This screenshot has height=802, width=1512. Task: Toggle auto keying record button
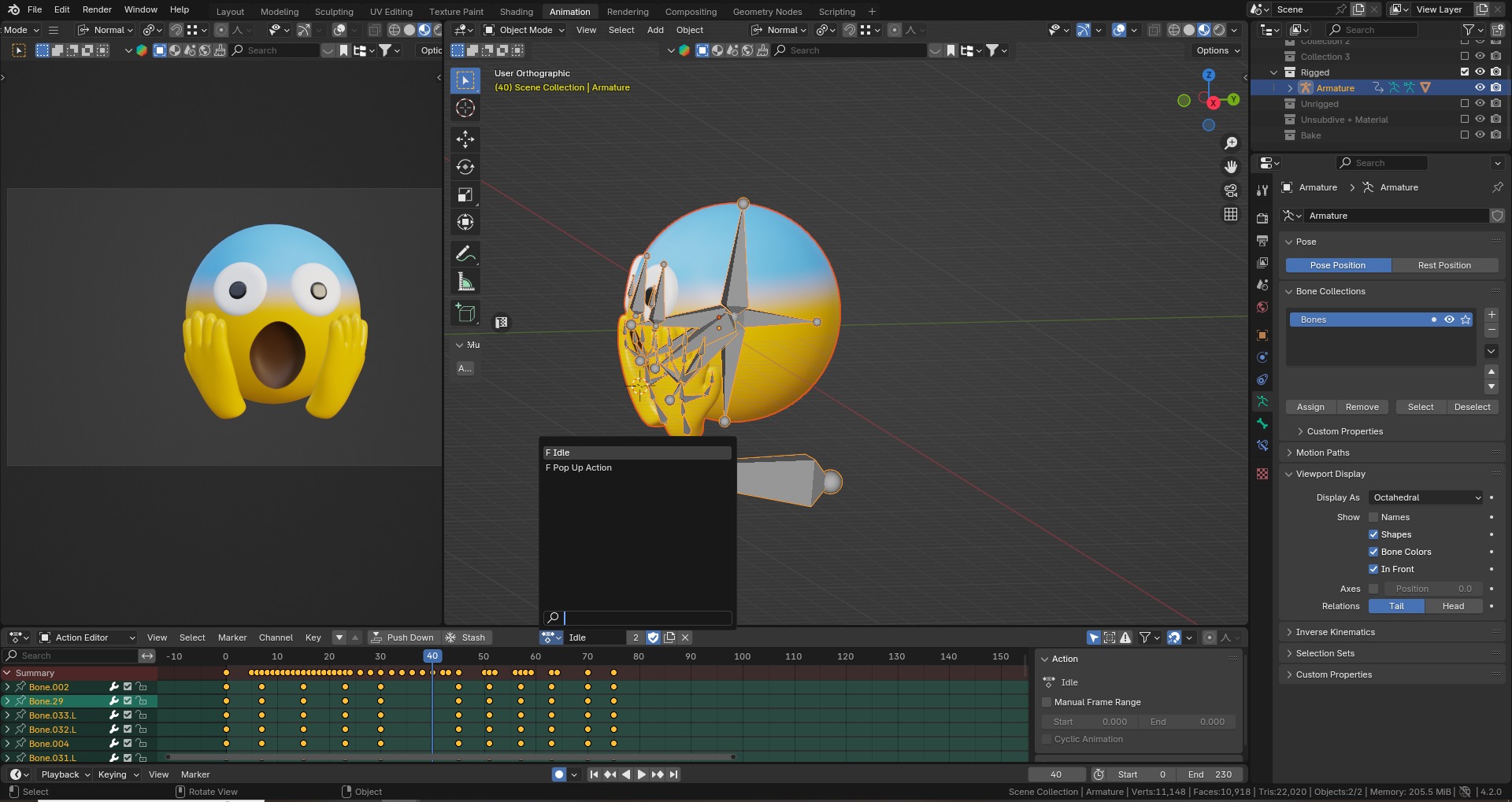559,774
